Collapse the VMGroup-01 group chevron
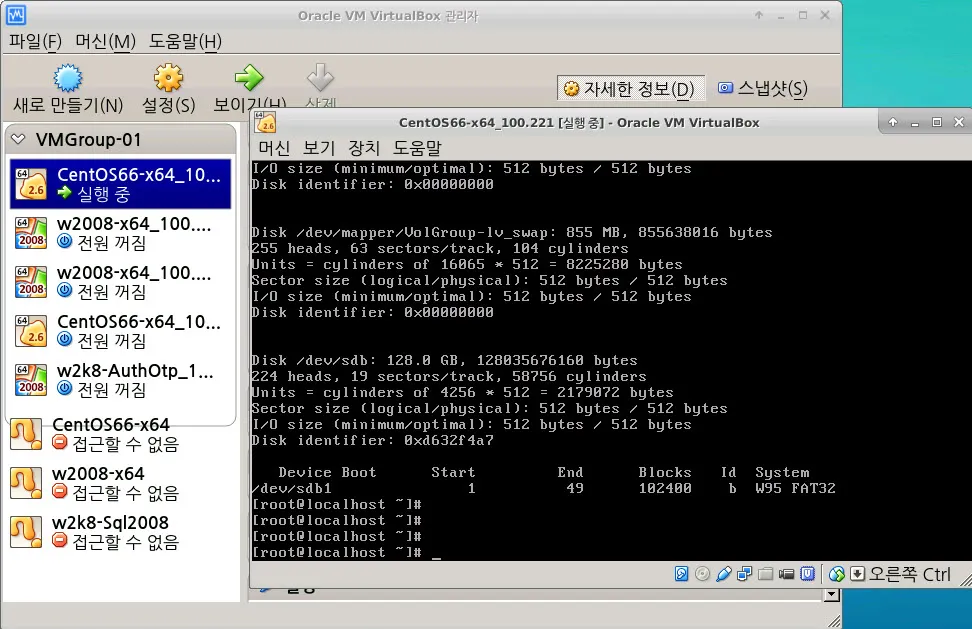972x629 pixels. coord(19,139)
